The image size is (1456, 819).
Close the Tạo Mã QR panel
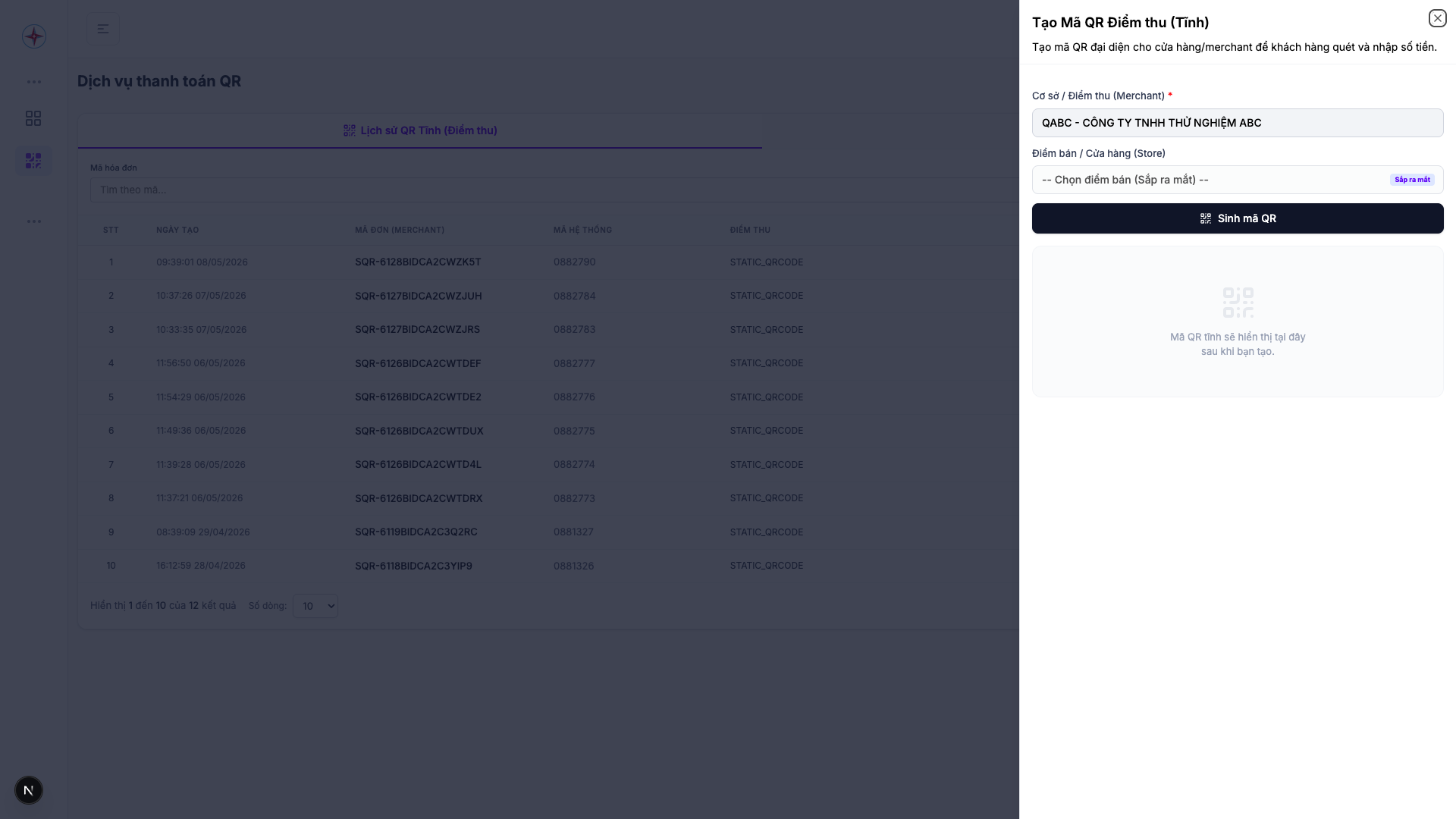pyautogui.click(x=1437, y=18)
